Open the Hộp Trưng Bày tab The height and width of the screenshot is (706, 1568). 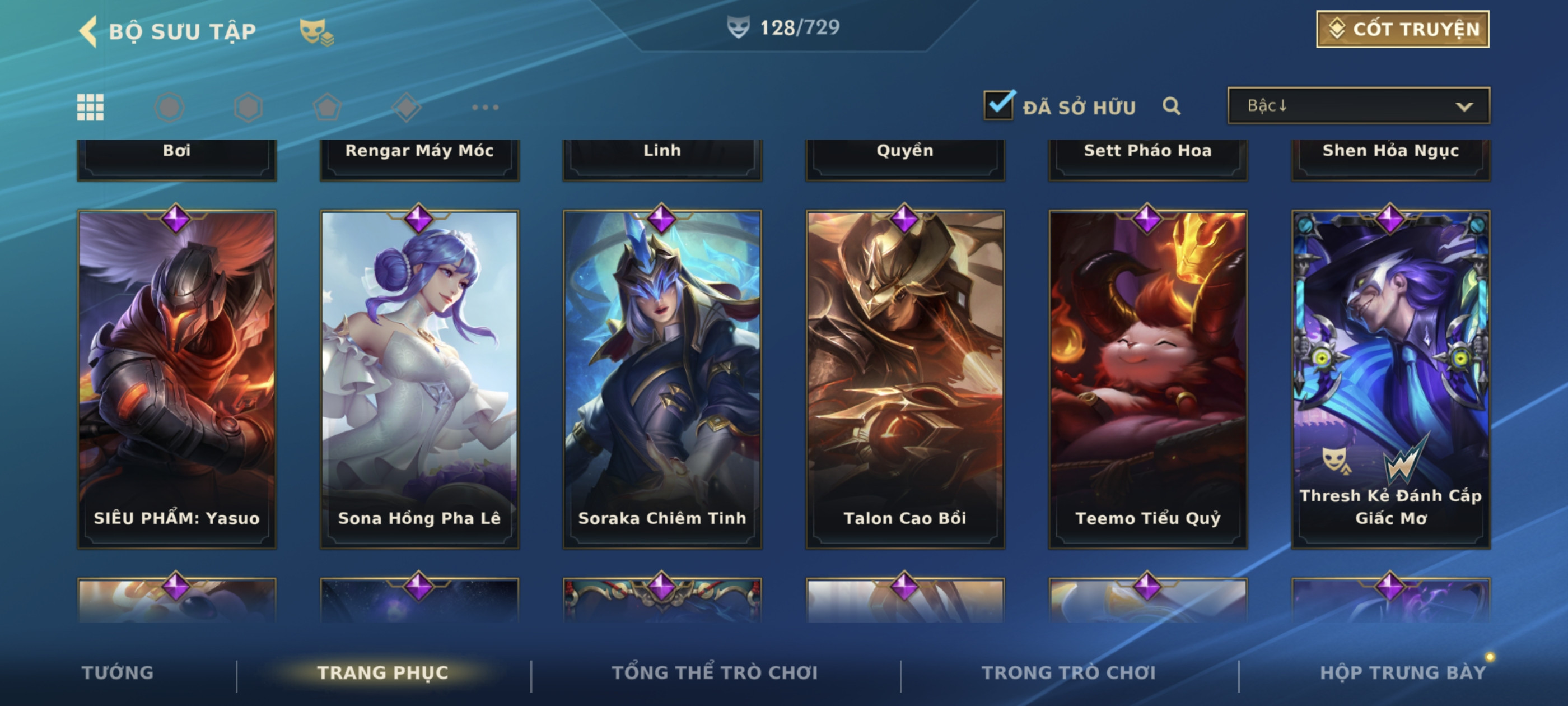click(x=1402, y=672)
